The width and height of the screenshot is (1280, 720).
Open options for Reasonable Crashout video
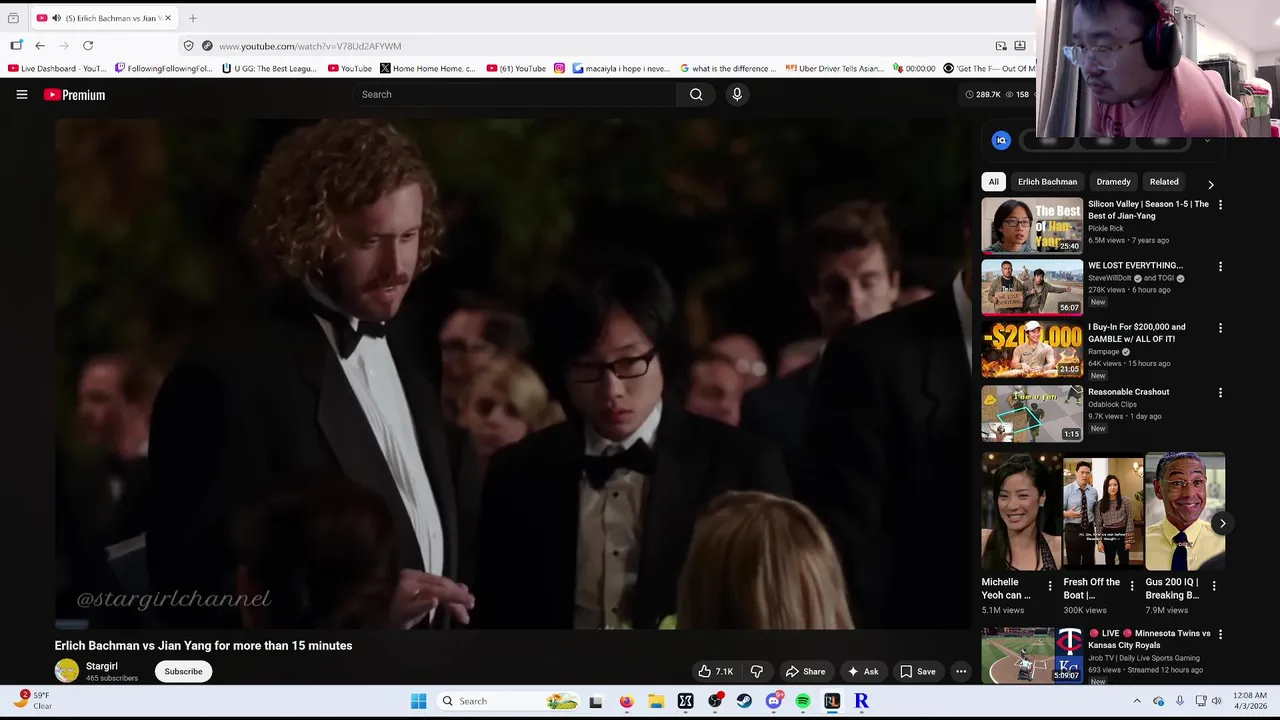[1220, 393]
